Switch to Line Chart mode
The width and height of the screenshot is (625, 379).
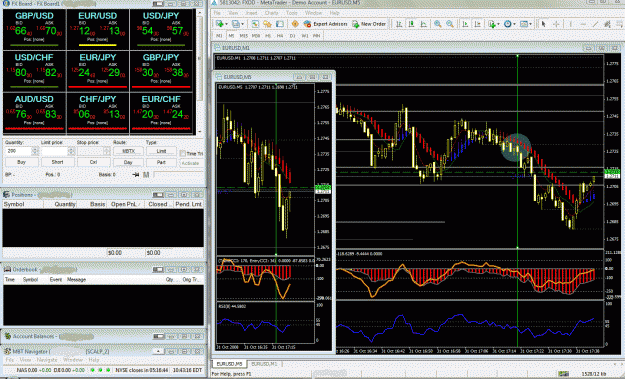coord(423,24)
